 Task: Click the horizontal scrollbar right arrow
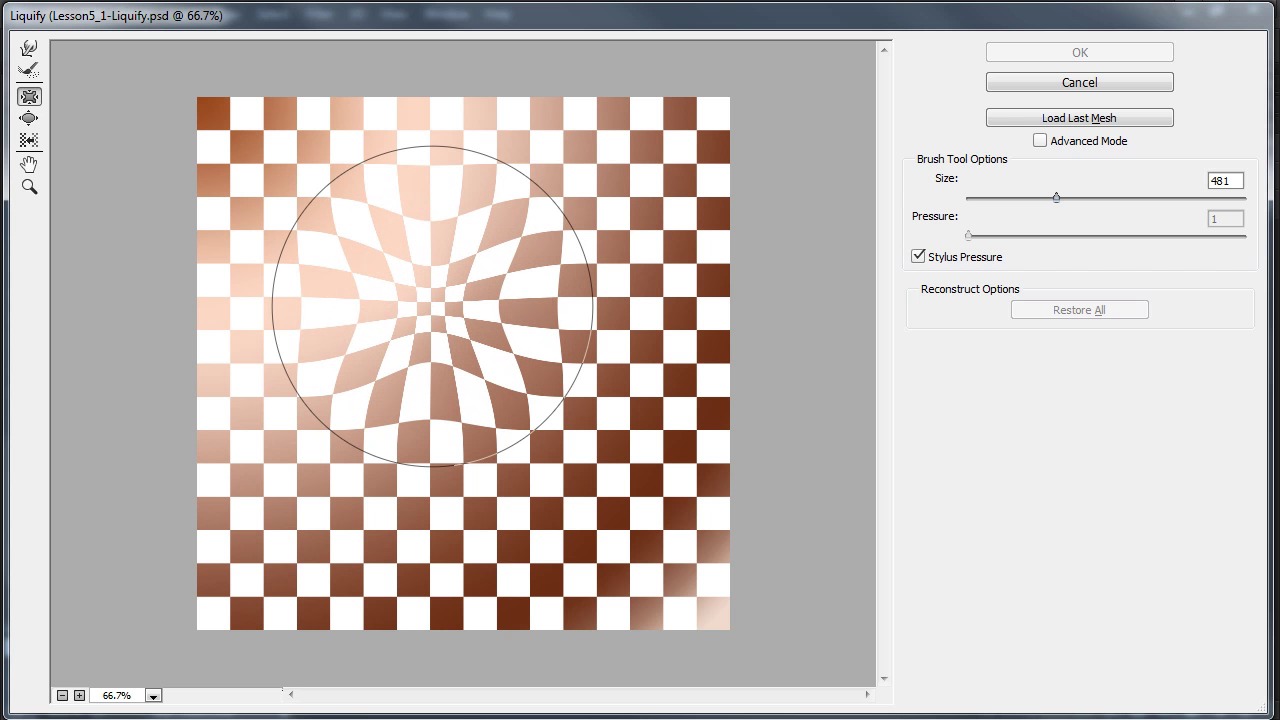[866, 694]
